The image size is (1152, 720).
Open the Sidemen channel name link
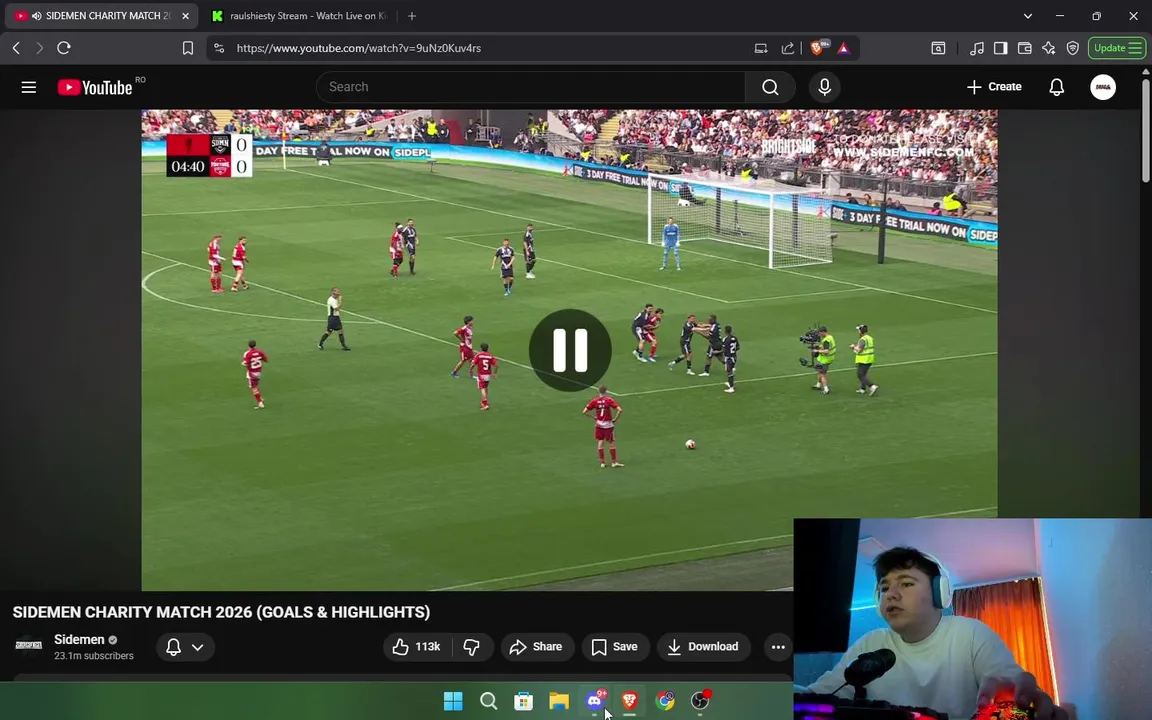(79, 639)
